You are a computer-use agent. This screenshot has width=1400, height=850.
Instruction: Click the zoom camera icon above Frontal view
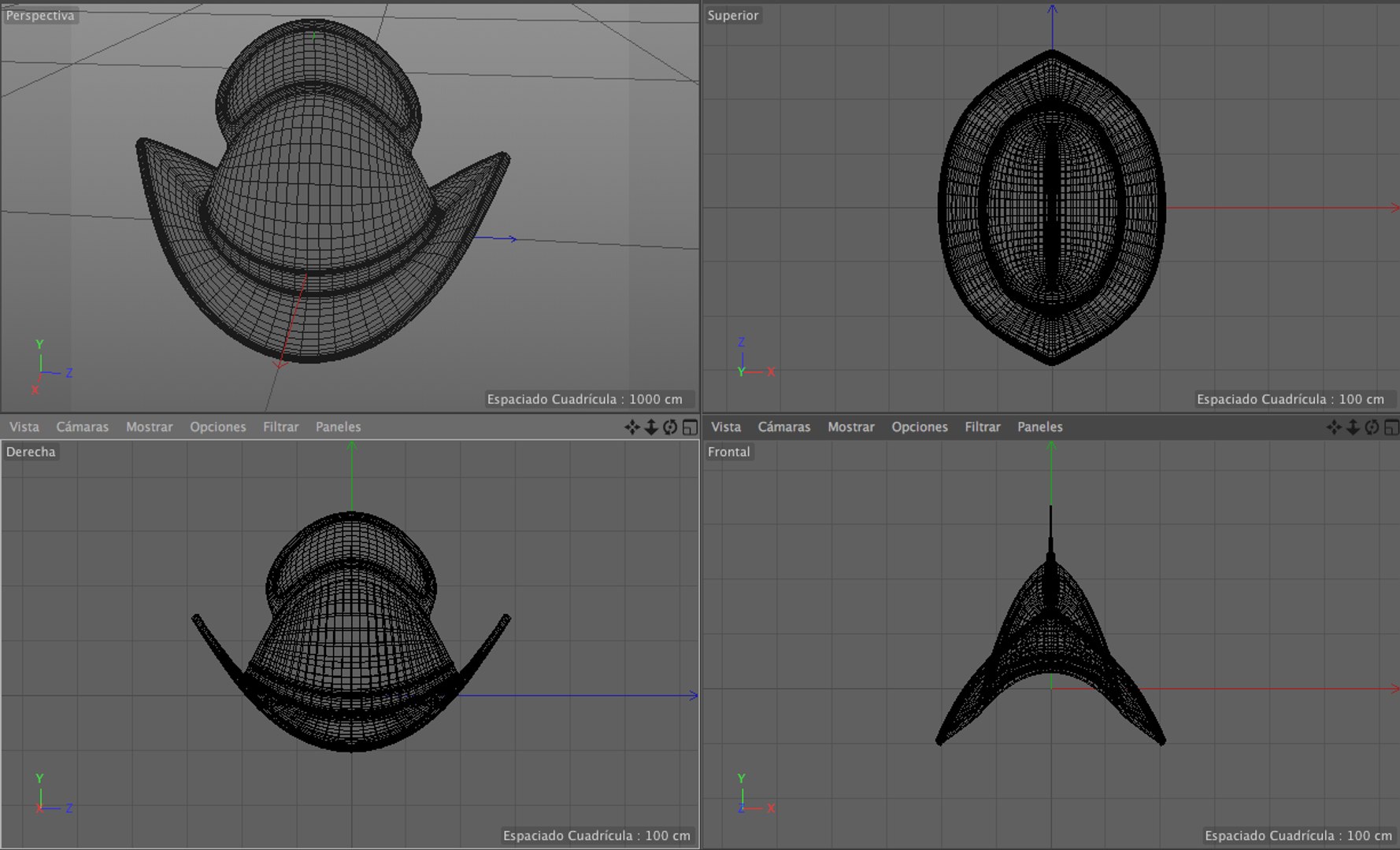1353,427
